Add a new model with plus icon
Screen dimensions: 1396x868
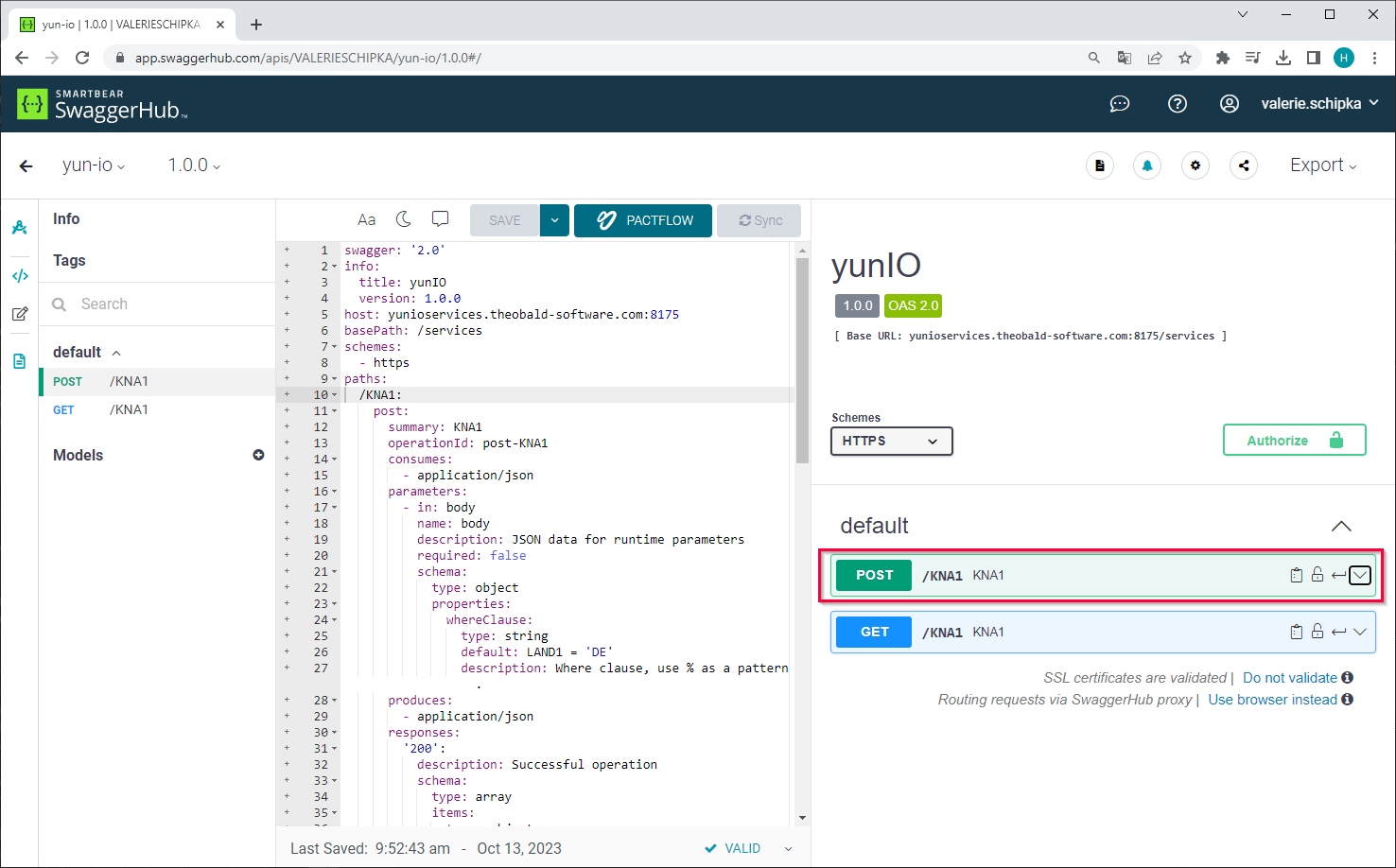pos(258,455)
